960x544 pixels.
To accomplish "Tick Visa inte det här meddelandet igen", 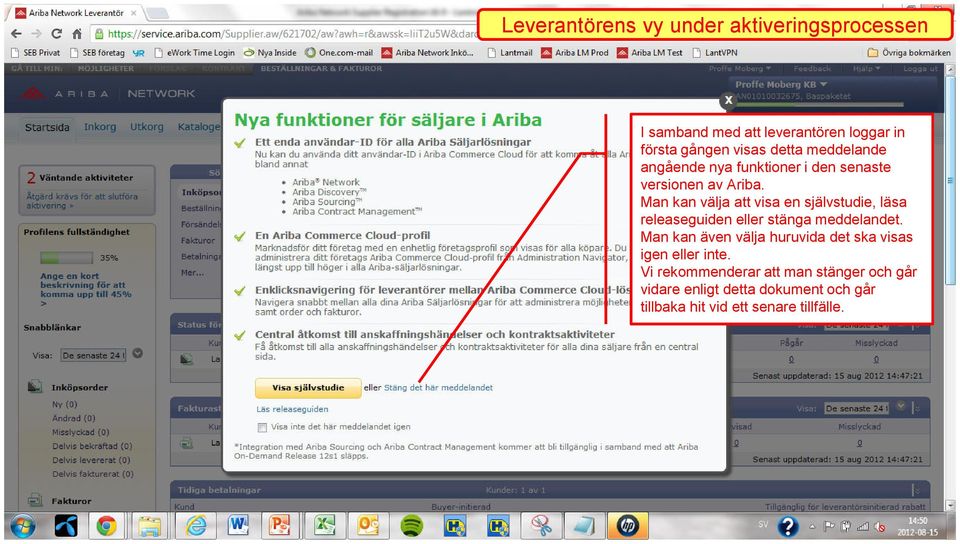I will tap(262, 427).
